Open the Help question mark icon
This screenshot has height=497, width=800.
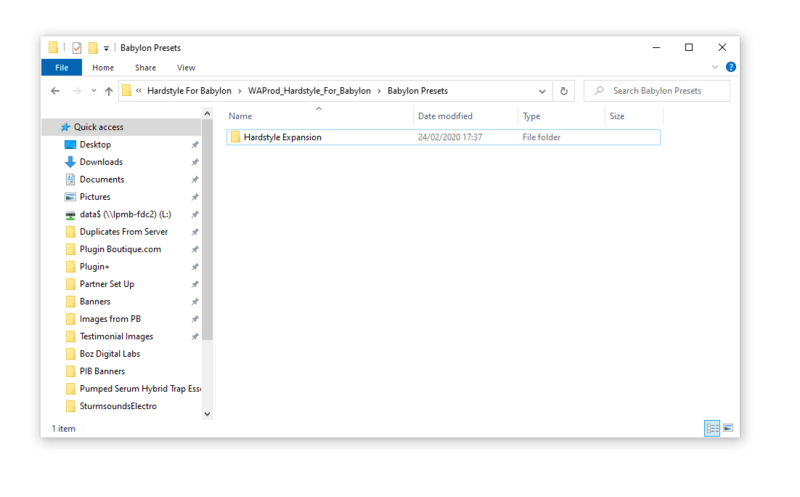tap(730, 68)
